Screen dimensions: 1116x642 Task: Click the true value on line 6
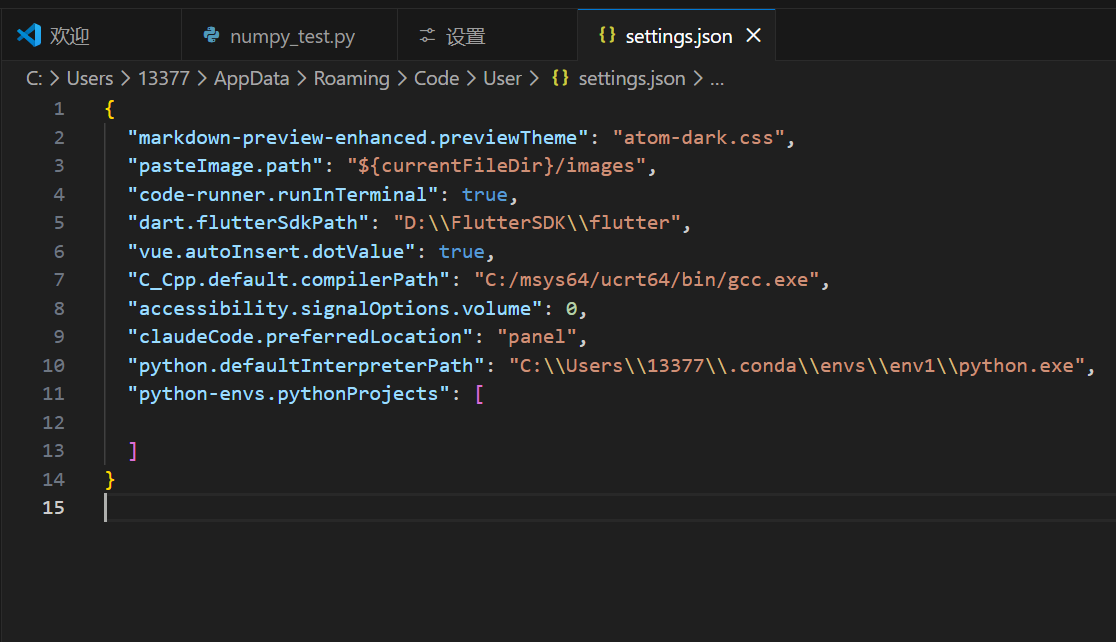coord(461,251)
